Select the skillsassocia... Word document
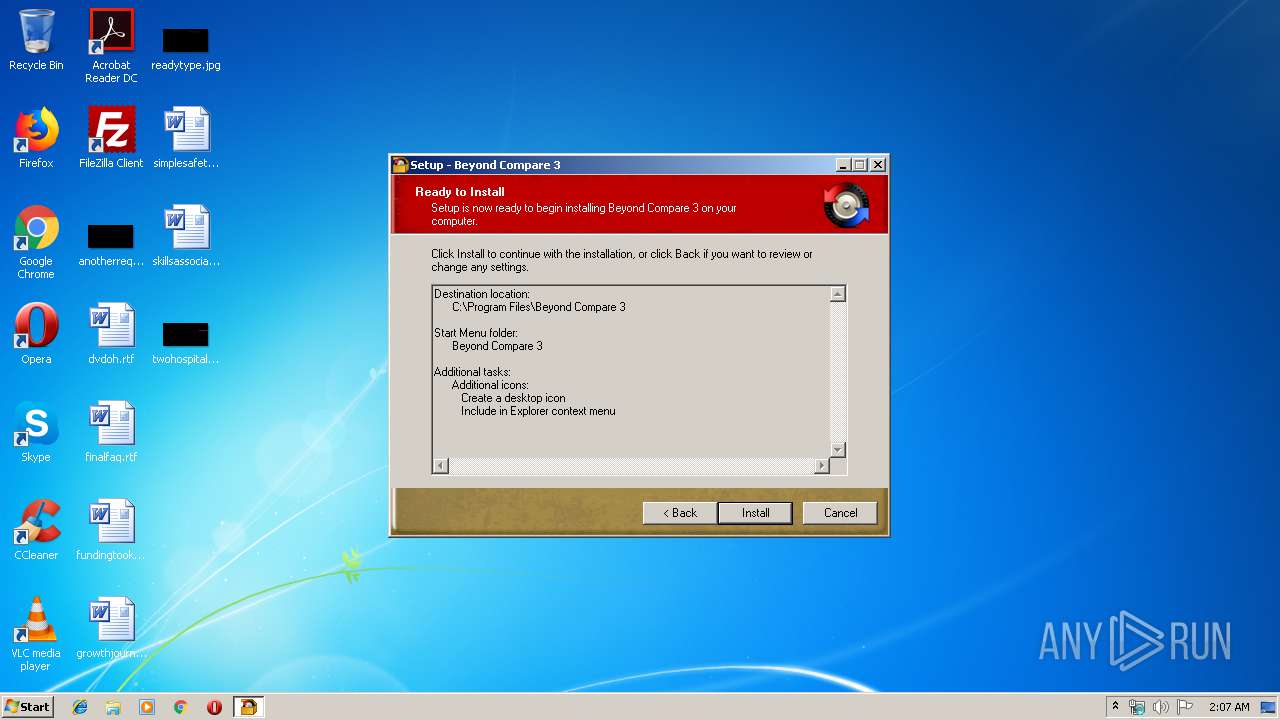The height and width of the screenshot is (720, 1280). pyautogui.click(x=186, y=236)
